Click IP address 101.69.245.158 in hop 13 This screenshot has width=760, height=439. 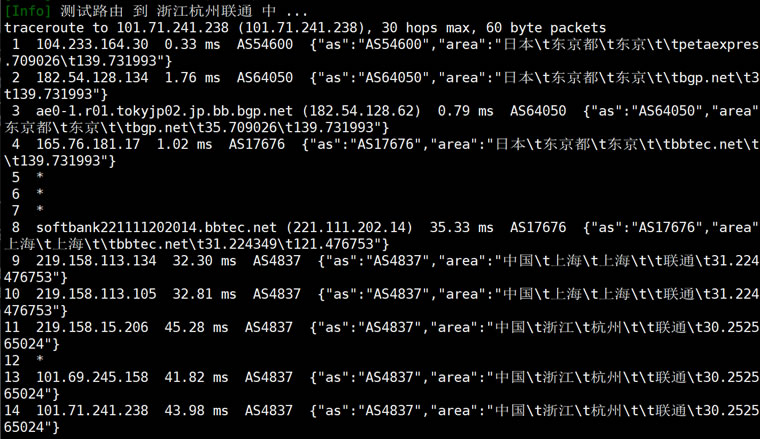click(x=92, y=377)
